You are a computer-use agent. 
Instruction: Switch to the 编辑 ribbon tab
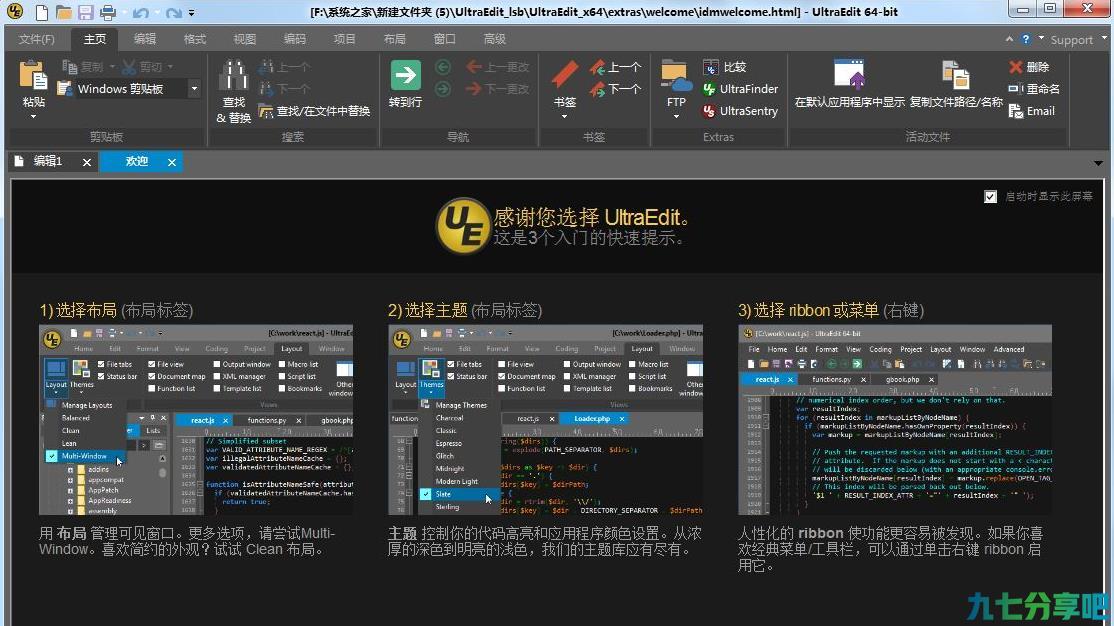(x=145, y=39)
